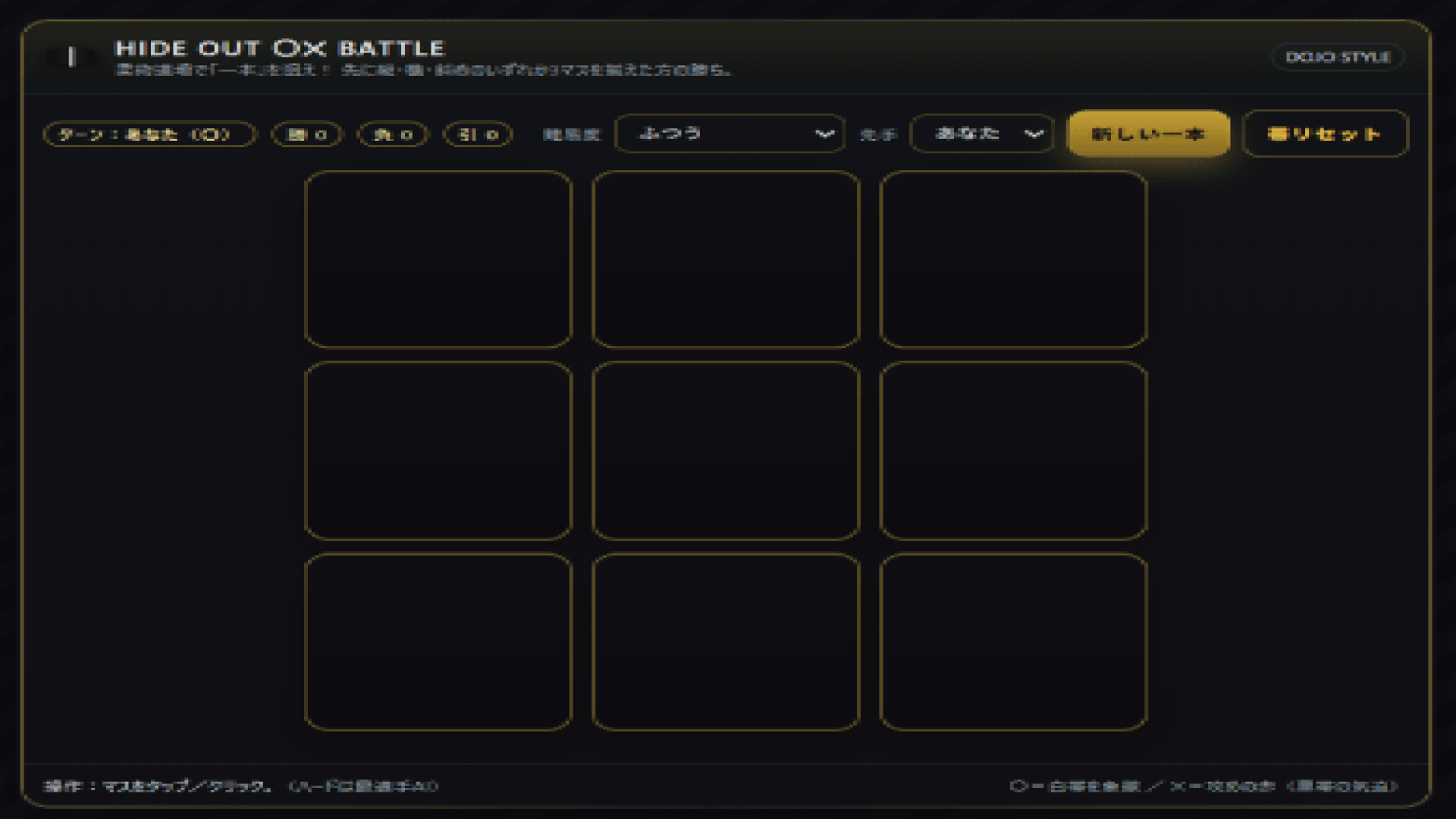
Task: Place a mark in the center cell
Action: tap(726, 450)
